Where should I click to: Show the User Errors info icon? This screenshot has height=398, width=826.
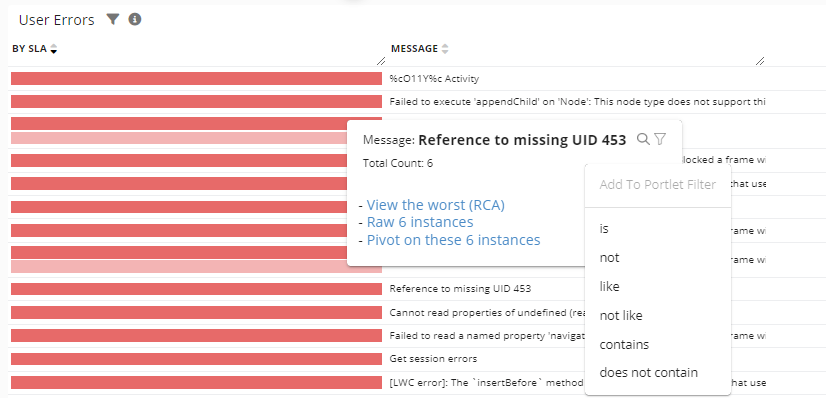(135, 19)
